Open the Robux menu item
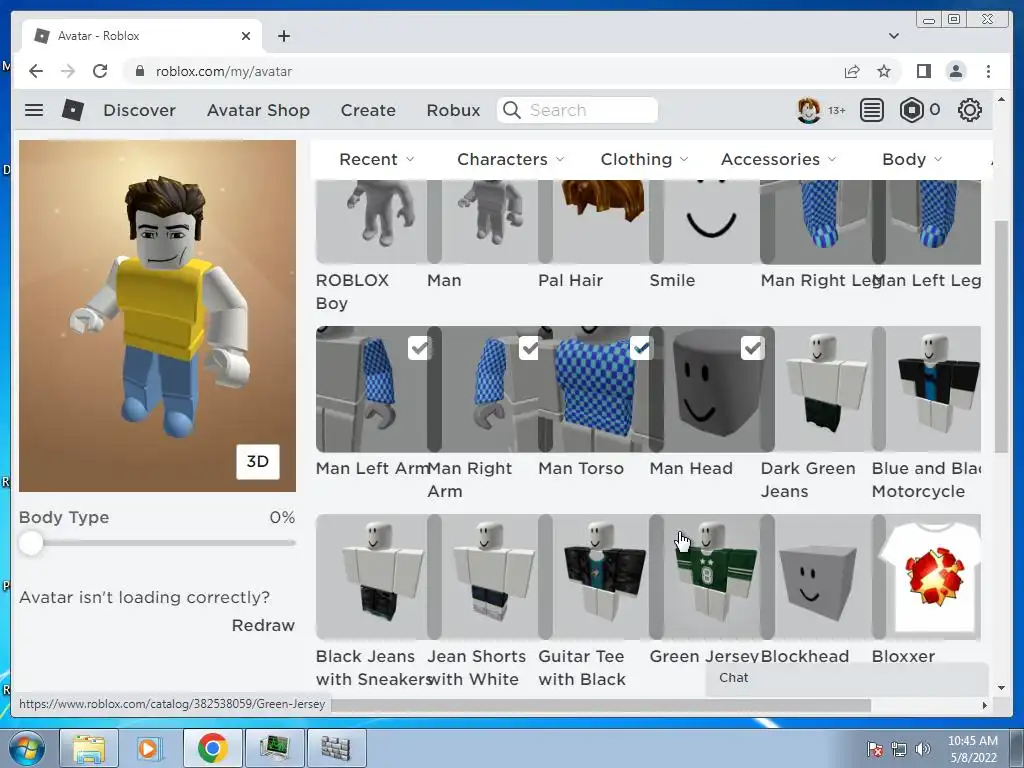Image resolution: width=1024 pixels, height=768 pixels. coord(453,110)
